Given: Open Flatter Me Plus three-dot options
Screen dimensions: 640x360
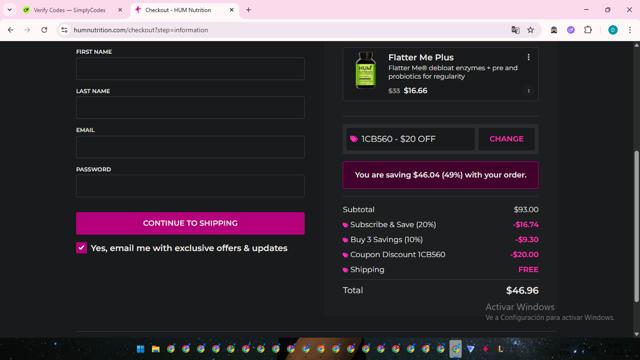Looking at the screenshot, I should tap(529, 57).
